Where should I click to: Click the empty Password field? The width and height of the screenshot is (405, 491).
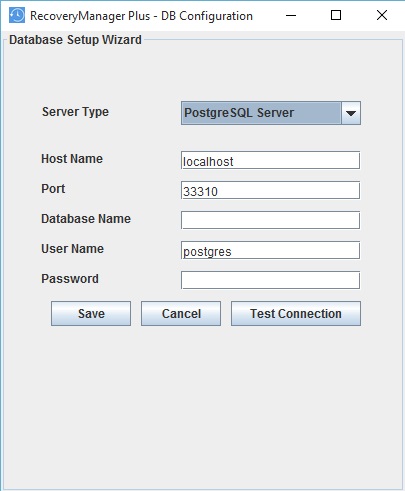(270, 280)
